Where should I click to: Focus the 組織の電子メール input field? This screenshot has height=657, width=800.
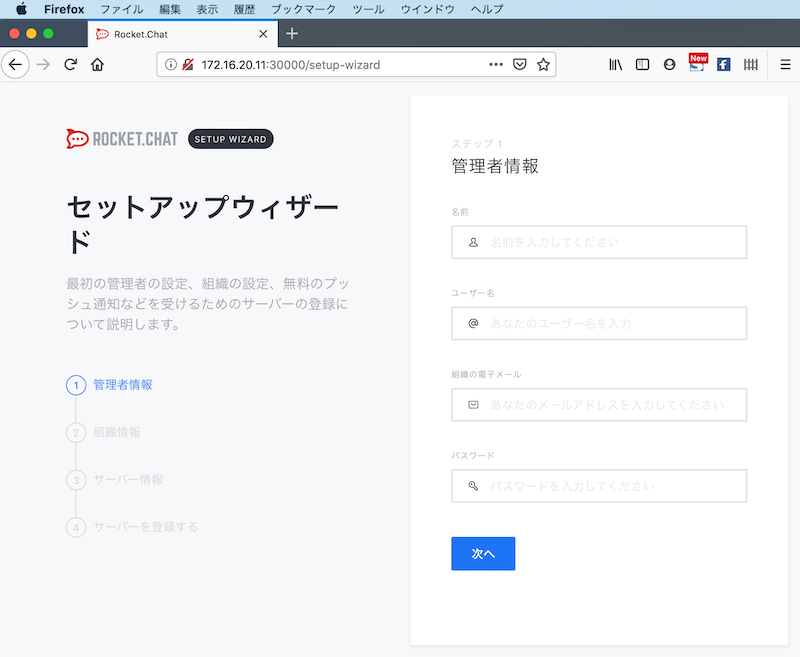click(x=599, y=405)
